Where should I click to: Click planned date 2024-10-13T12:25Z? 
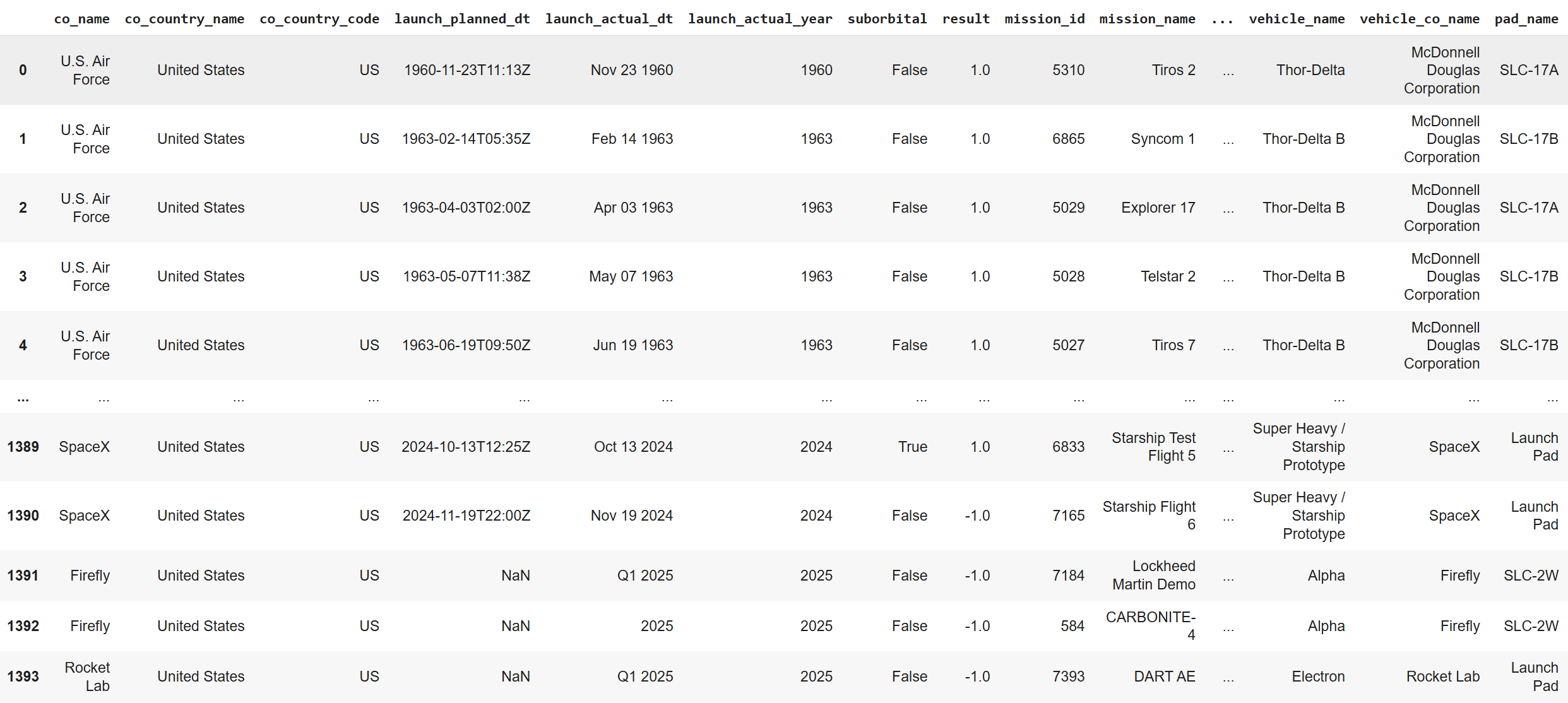pyautogui.click(x=466, y=447)
